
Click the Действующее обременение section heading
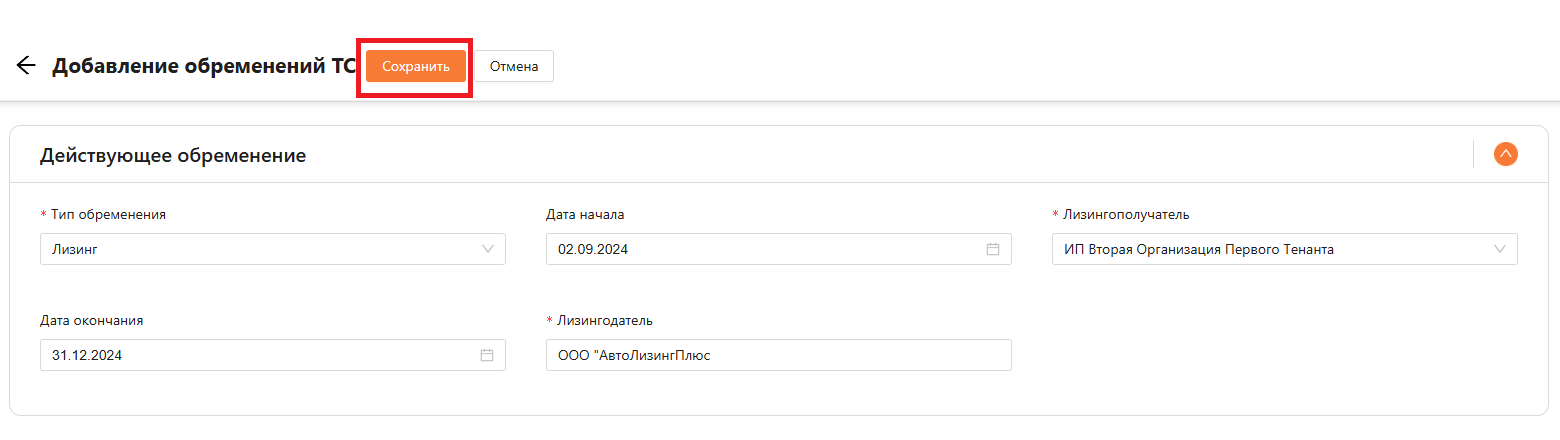[173, 156]
